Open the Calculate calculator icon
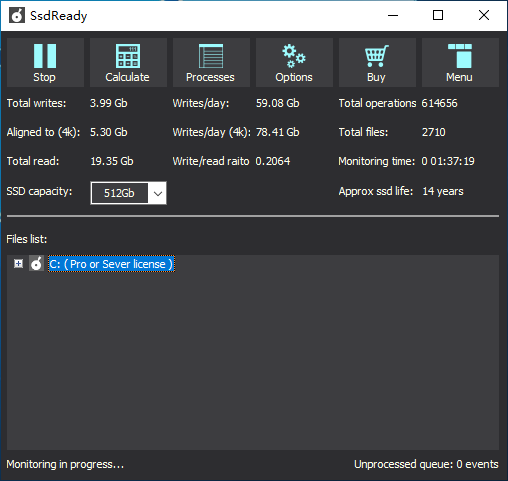The height and width of the screenshot is (481, 508). click(x=128, y=56)
